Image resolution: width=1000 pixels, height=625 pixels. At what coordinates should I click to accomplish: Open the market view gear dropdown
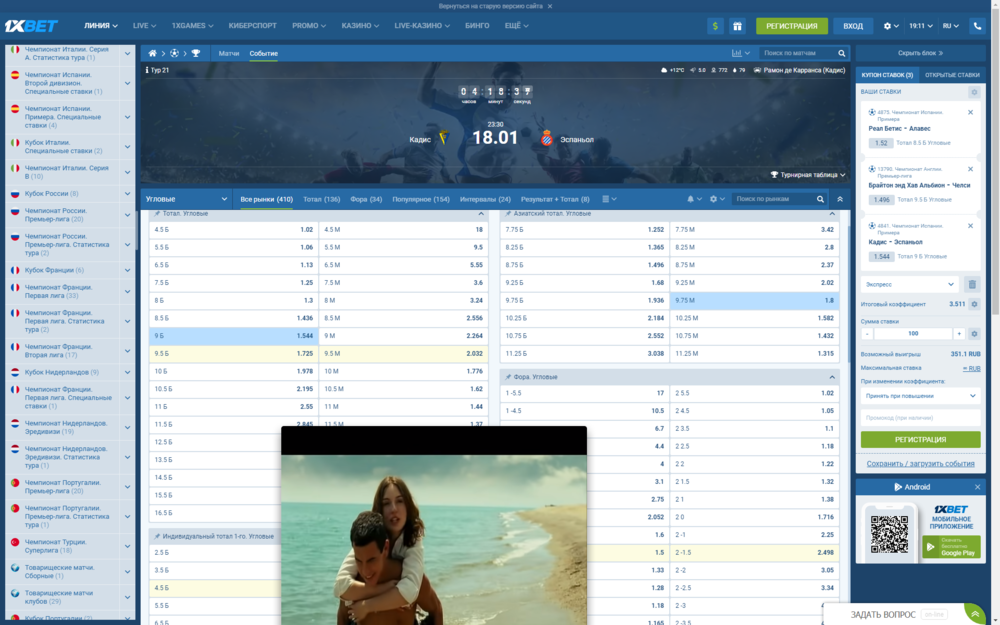click(x=717, y=199)
